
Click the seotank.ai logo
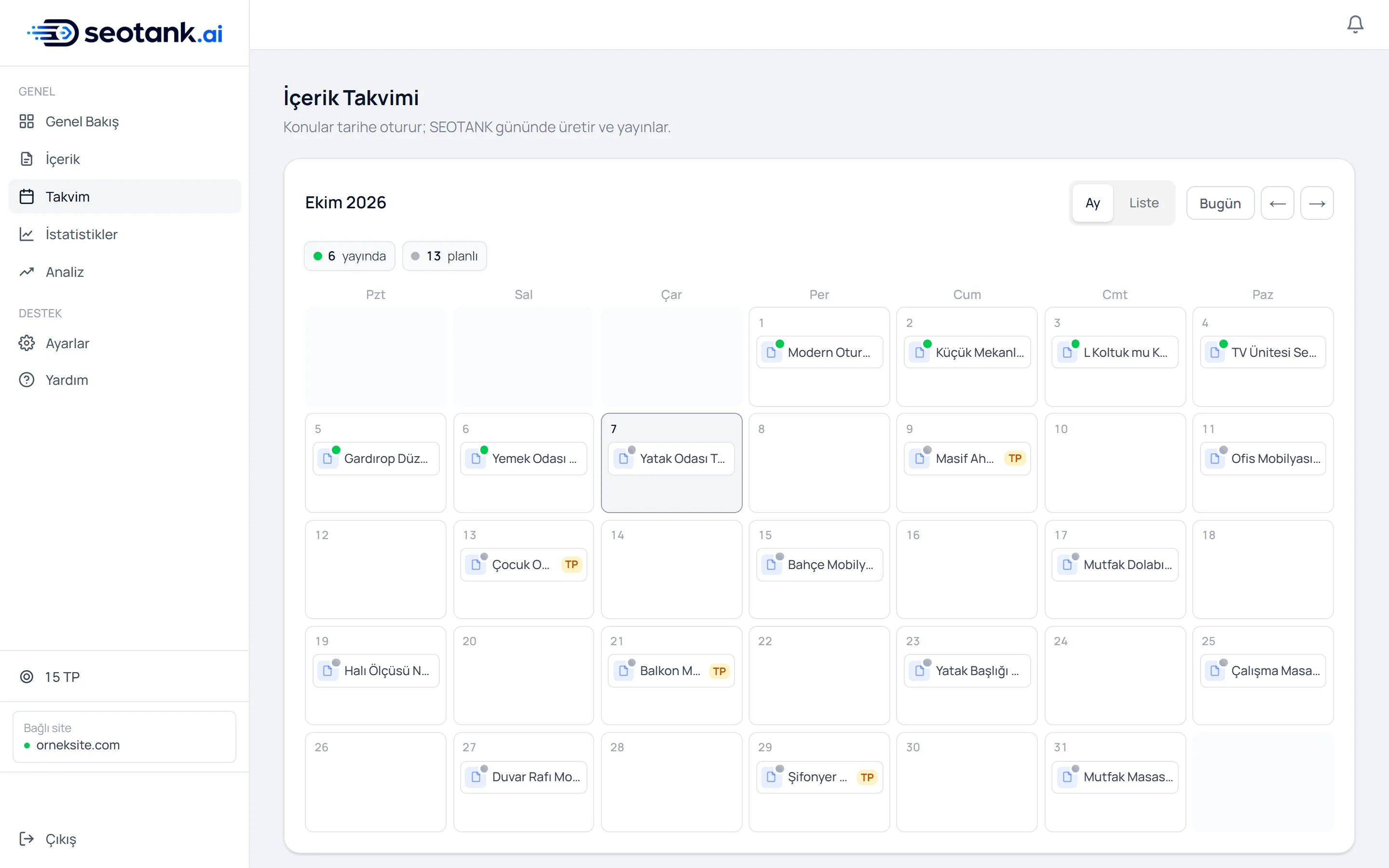tap(124, 33)
